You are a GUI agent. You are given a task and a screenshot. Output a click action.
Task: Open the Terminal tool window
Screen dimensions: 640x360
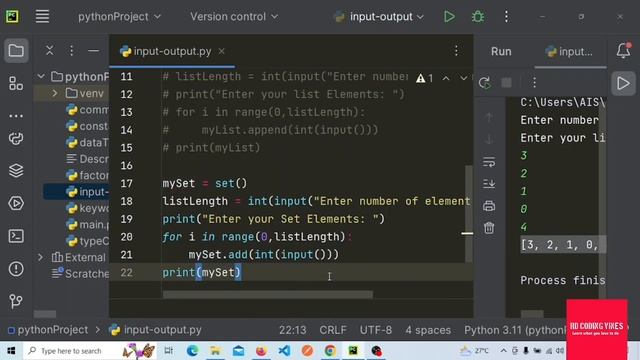click(16, 236)
